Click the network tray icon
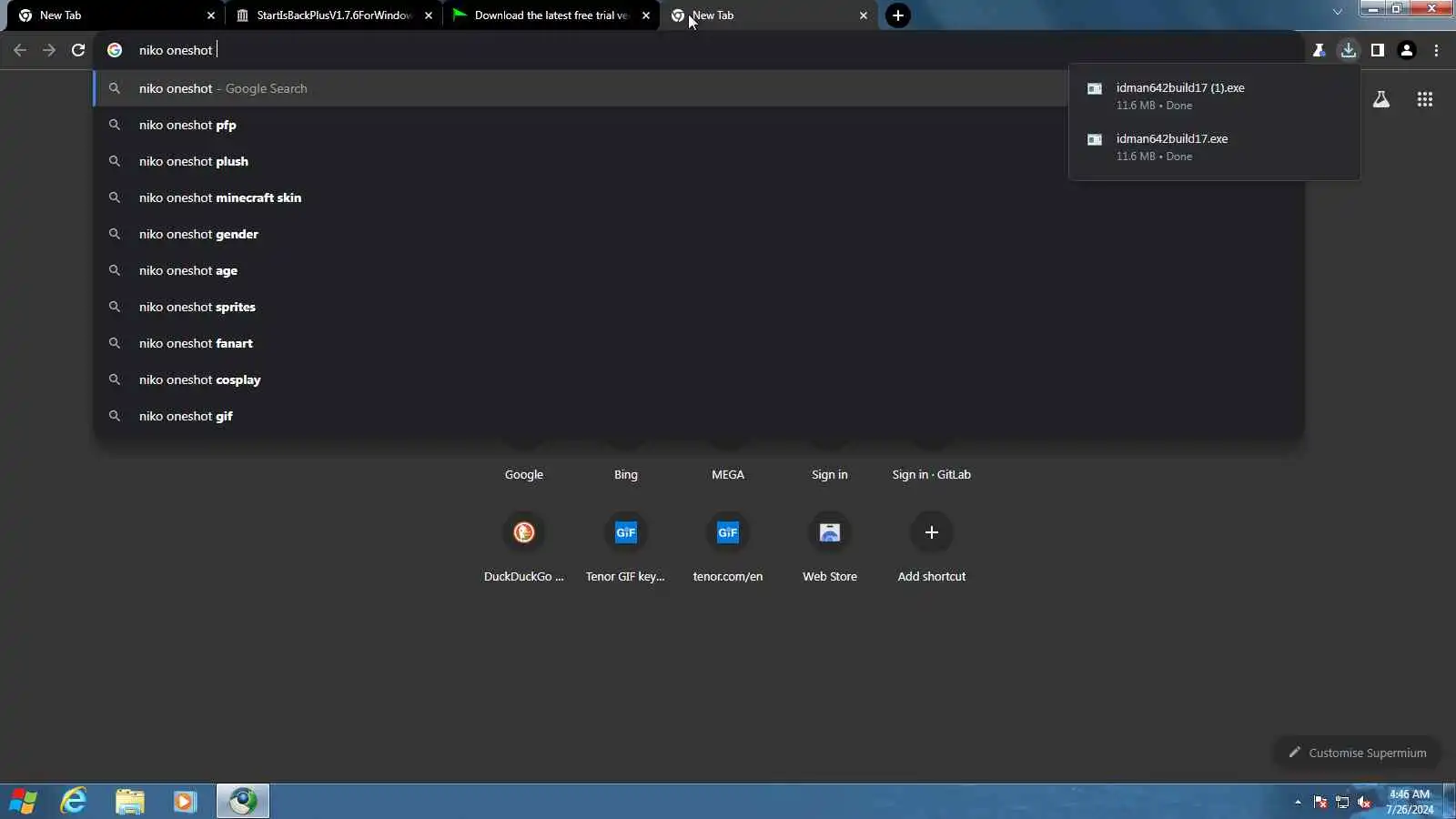This screenshot has width=1456, height=819. click(x=1342, y=802)
